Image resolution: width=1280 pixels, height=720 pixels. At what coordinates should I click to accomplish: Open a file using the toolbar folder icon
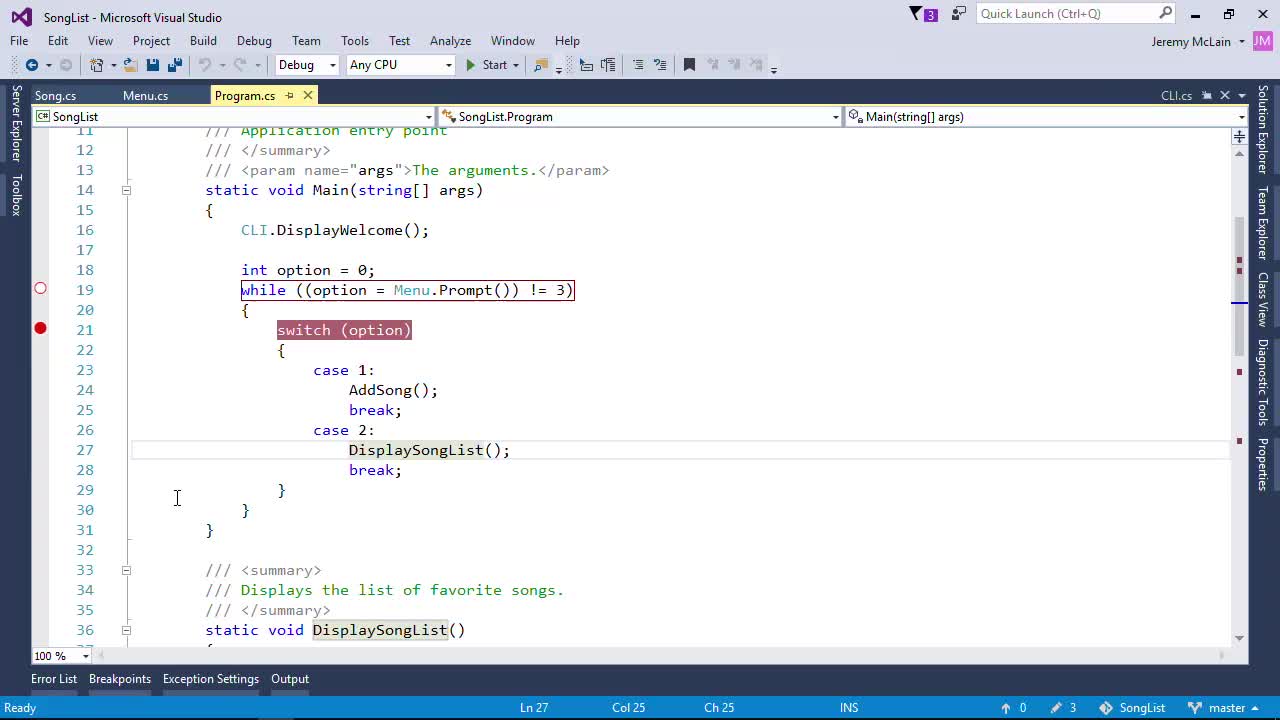coord(130,65)
